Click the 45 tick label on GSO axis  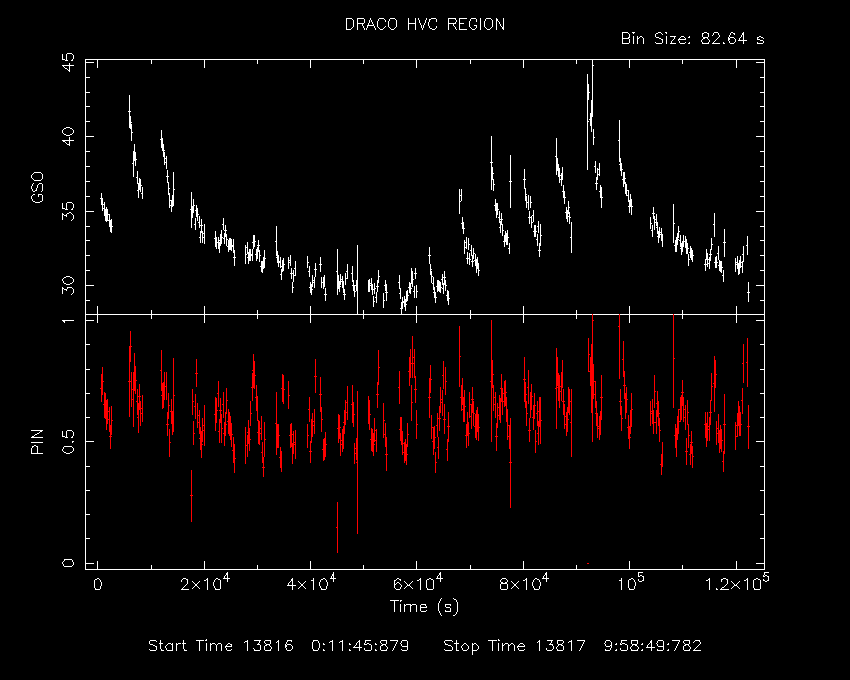(x=69, y=63)
